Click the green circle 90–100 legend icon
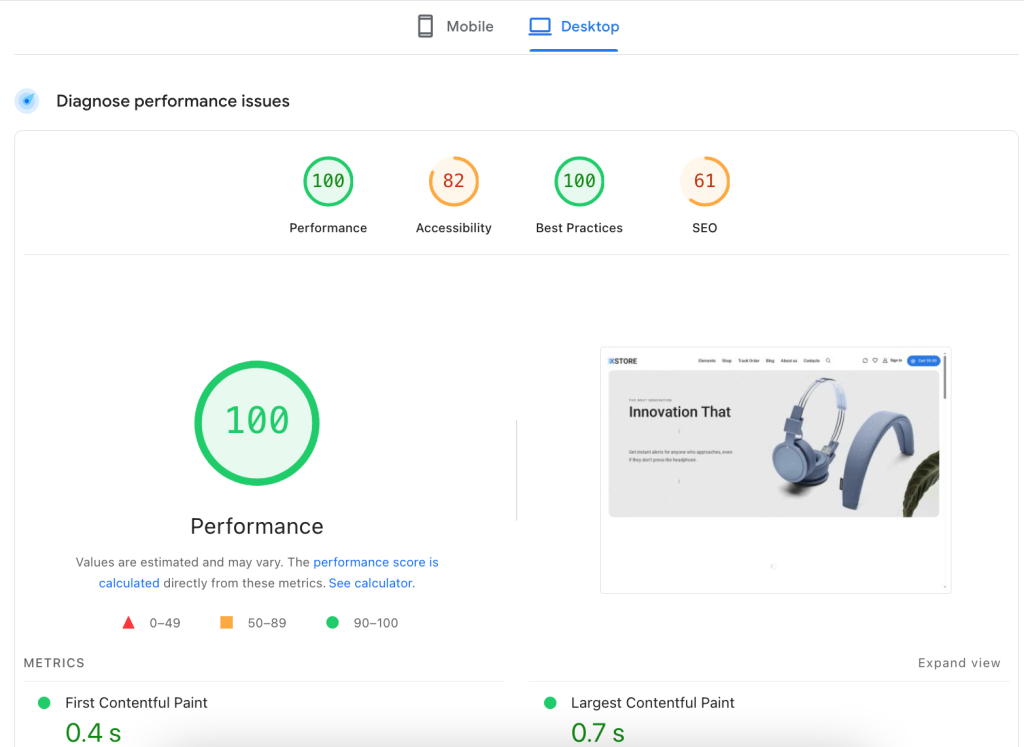The image size is (1024, 747). click(332, 623)
